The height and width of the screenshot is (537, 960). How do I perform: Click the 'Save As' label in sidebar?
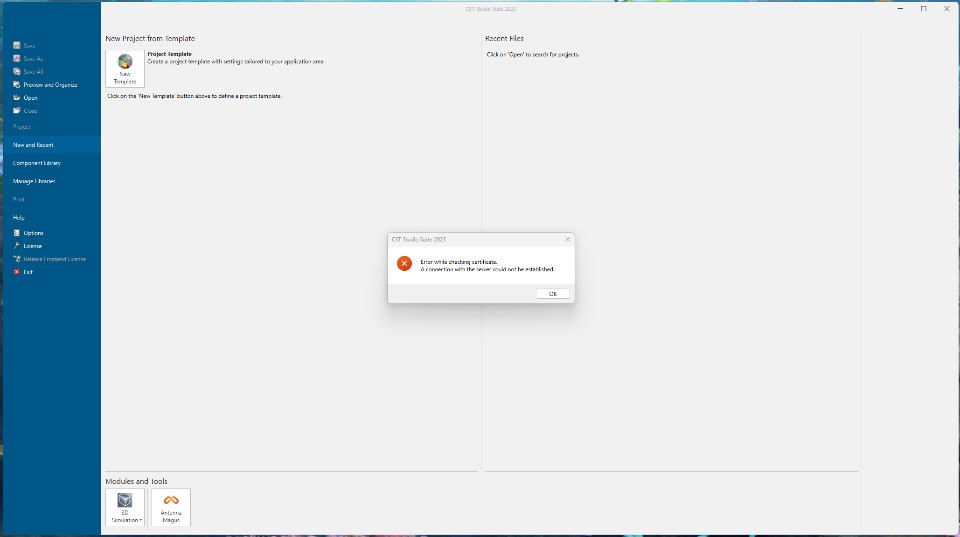click(x=33, y=59)
